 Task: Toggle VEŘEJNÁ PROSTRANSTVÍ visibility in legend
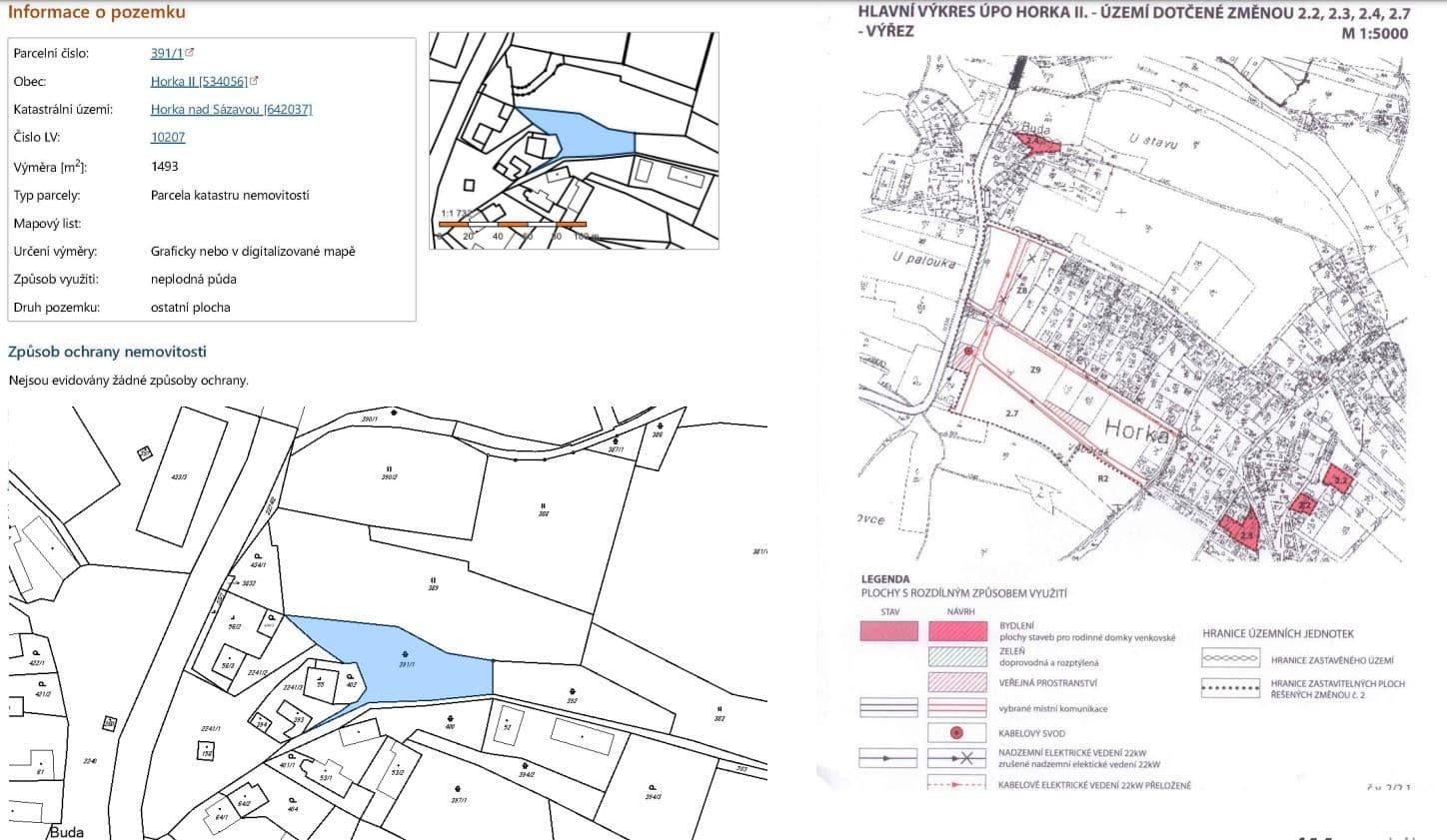pyautogui.click(x=954, y=683)
